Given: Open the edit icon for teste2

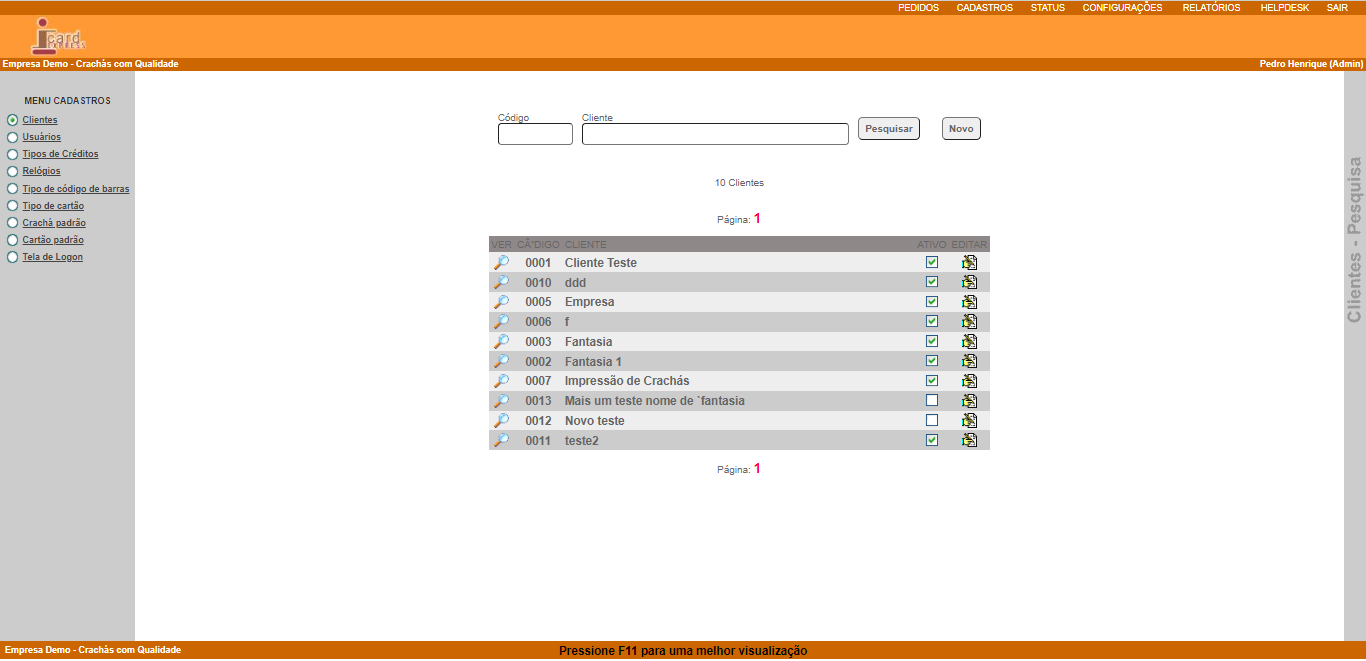Looking at the screenshot, I should click(969, 440).
